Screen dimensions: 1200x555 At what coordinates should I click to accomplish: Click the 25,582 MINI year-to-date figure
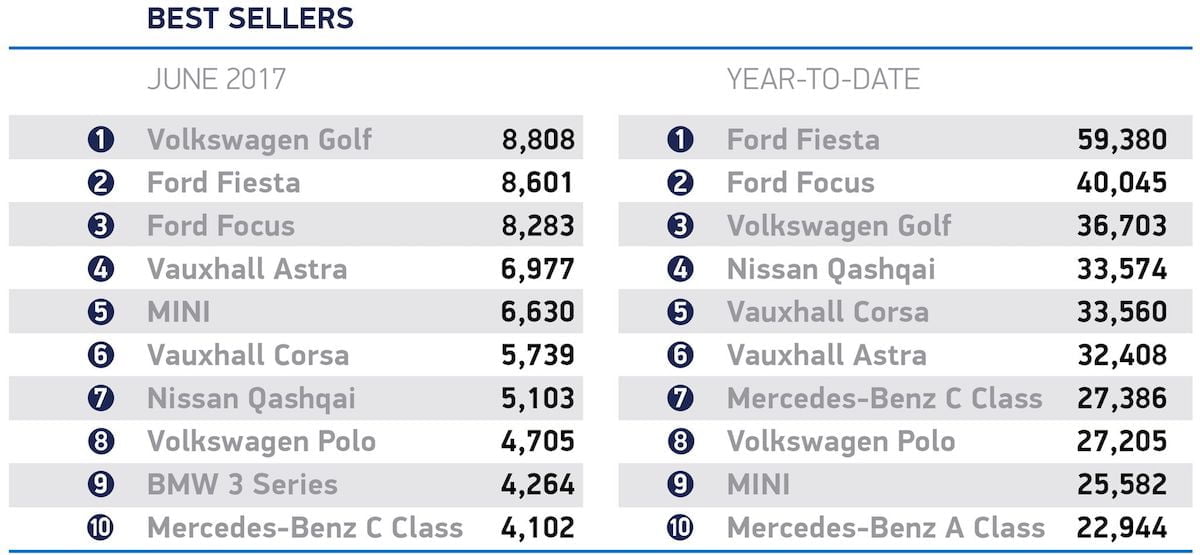[1118, 484]
